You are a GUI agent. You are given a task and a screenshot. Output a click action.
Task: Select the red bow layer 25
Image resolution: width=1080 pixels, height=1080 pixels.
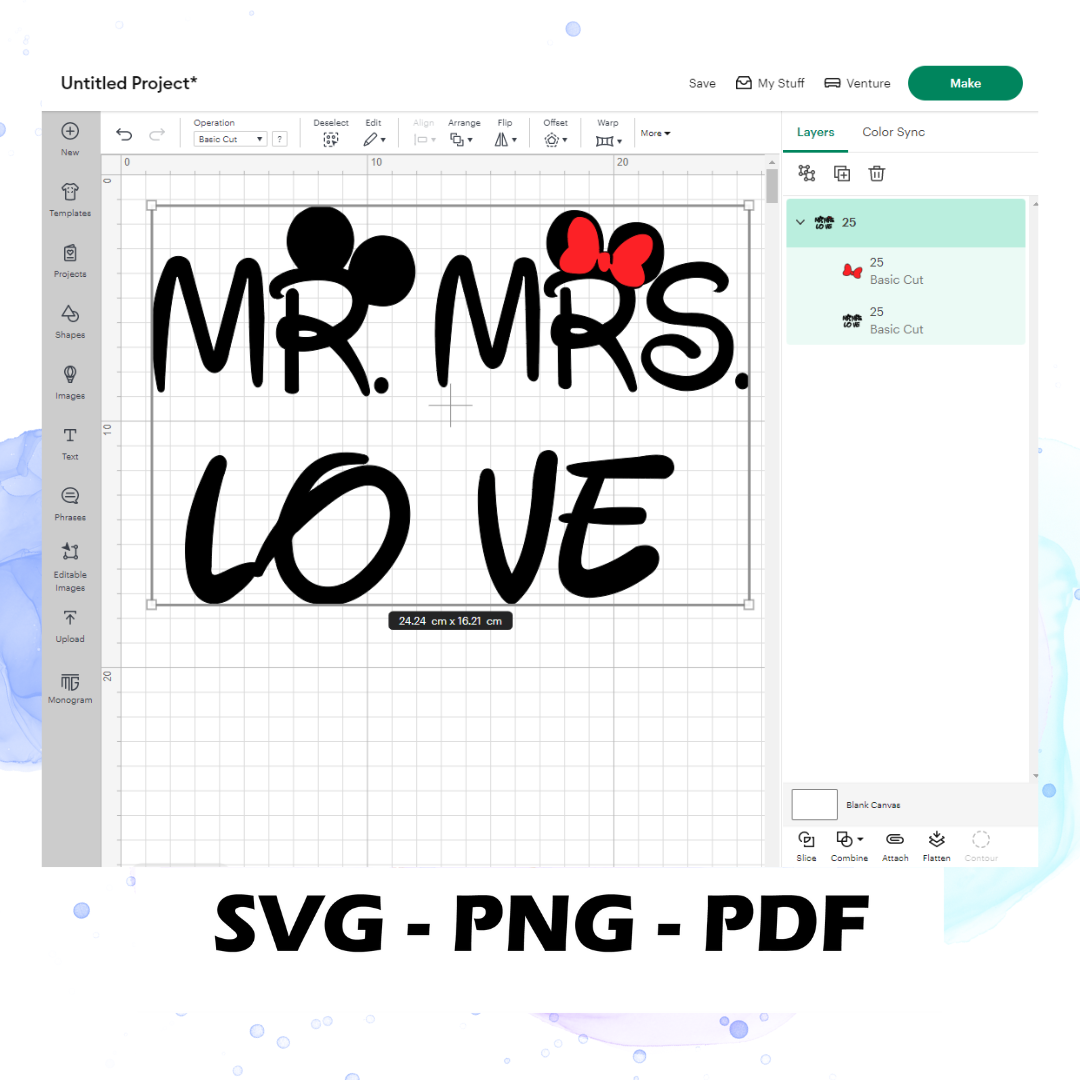[905, 271]
